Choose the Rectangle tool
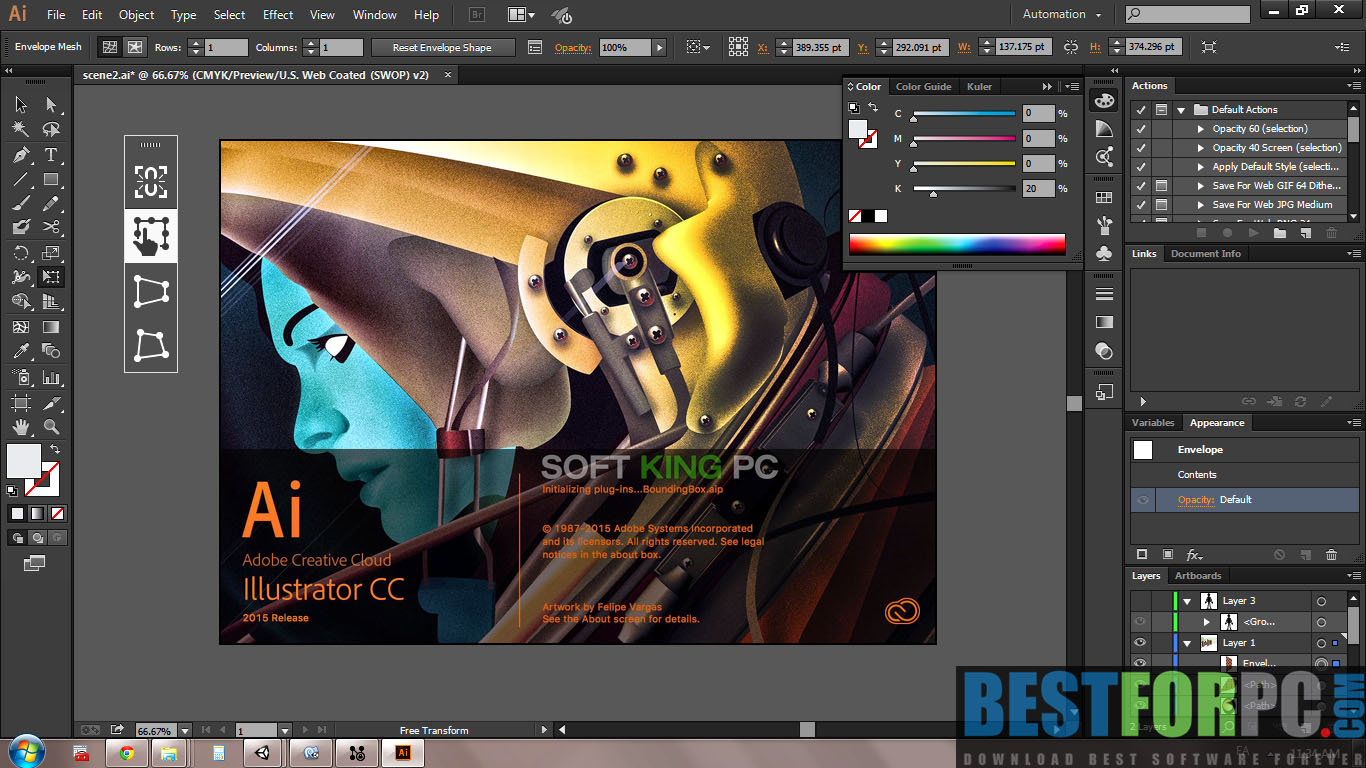The width and height of the screenshot is (1366, 768). tap(51, 180)
